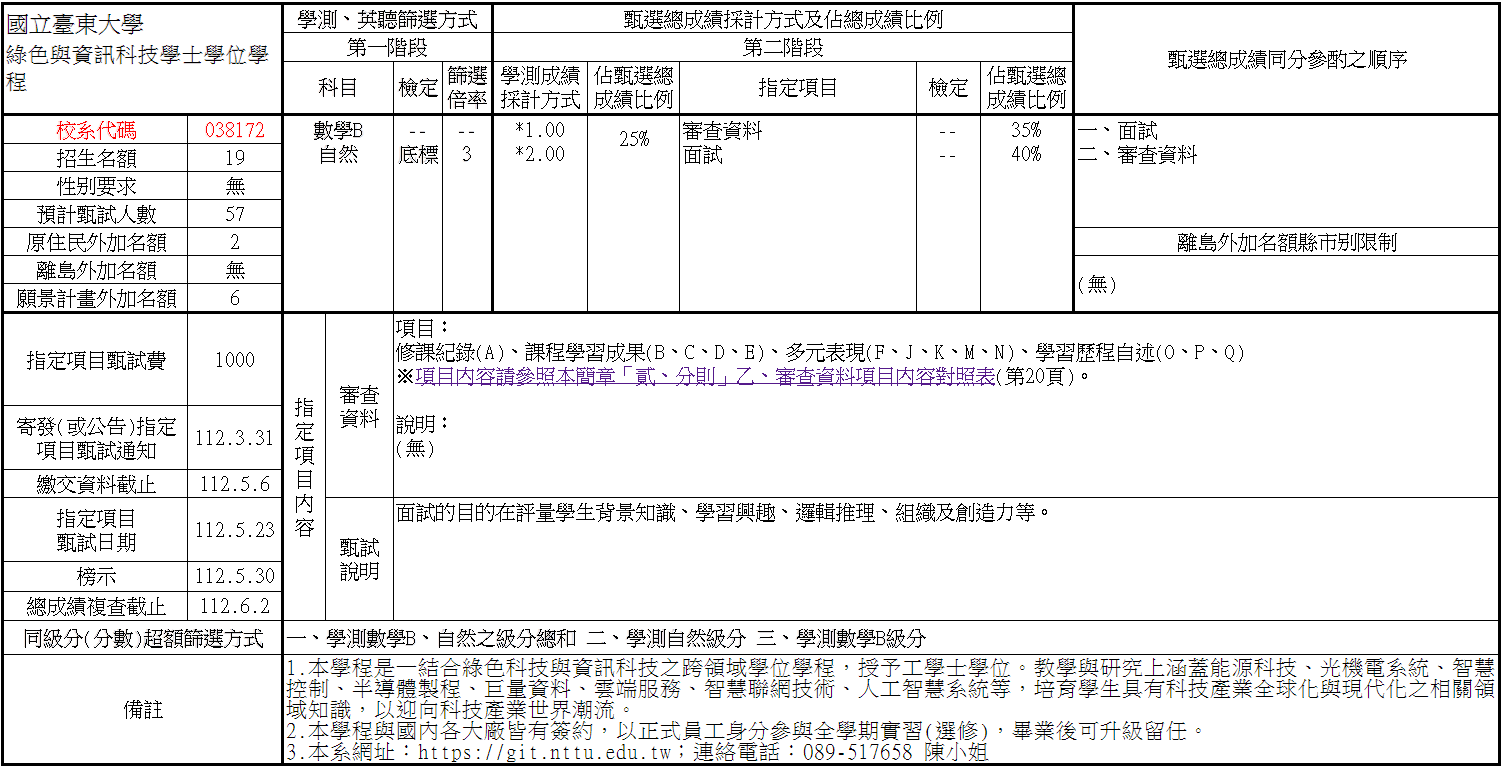
Task: Click the 說明： label
Action: point(424,423)
